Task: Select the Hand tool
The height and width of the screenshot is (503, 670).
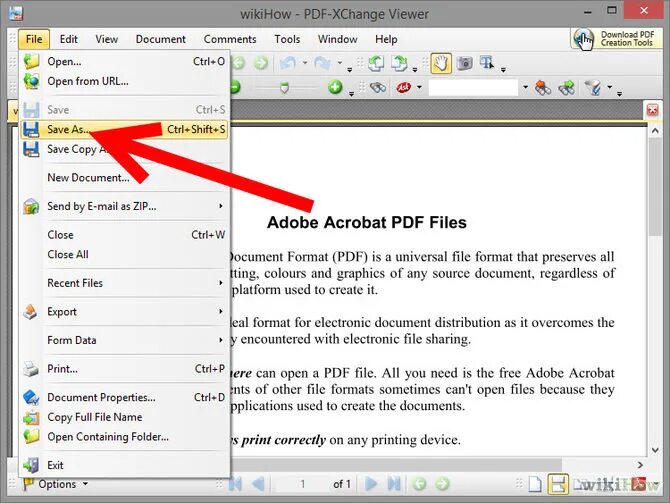Action: pos(441,64)
